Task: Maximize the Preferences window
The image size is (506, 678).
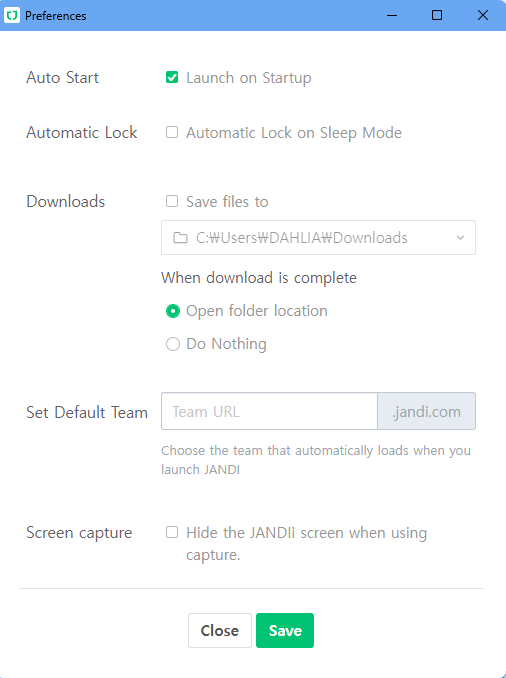Action: 437,16
